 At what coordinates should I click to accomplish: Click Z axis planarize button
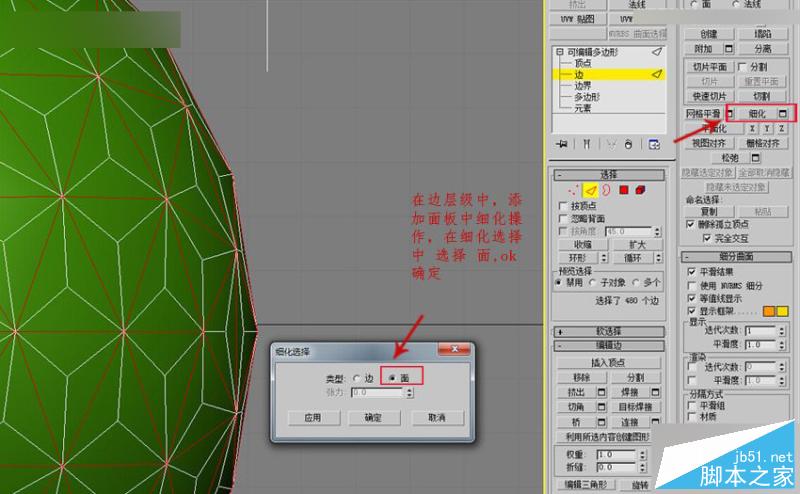(x=781, y=129)
